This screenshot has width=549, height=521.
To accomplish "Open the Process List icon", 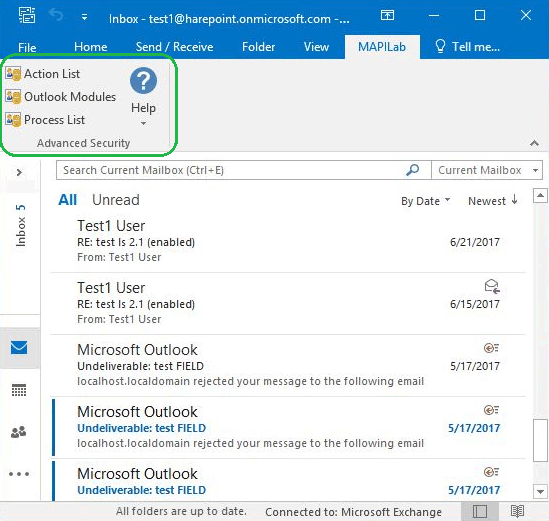I will pyautogui.click(x=13, y=120).
